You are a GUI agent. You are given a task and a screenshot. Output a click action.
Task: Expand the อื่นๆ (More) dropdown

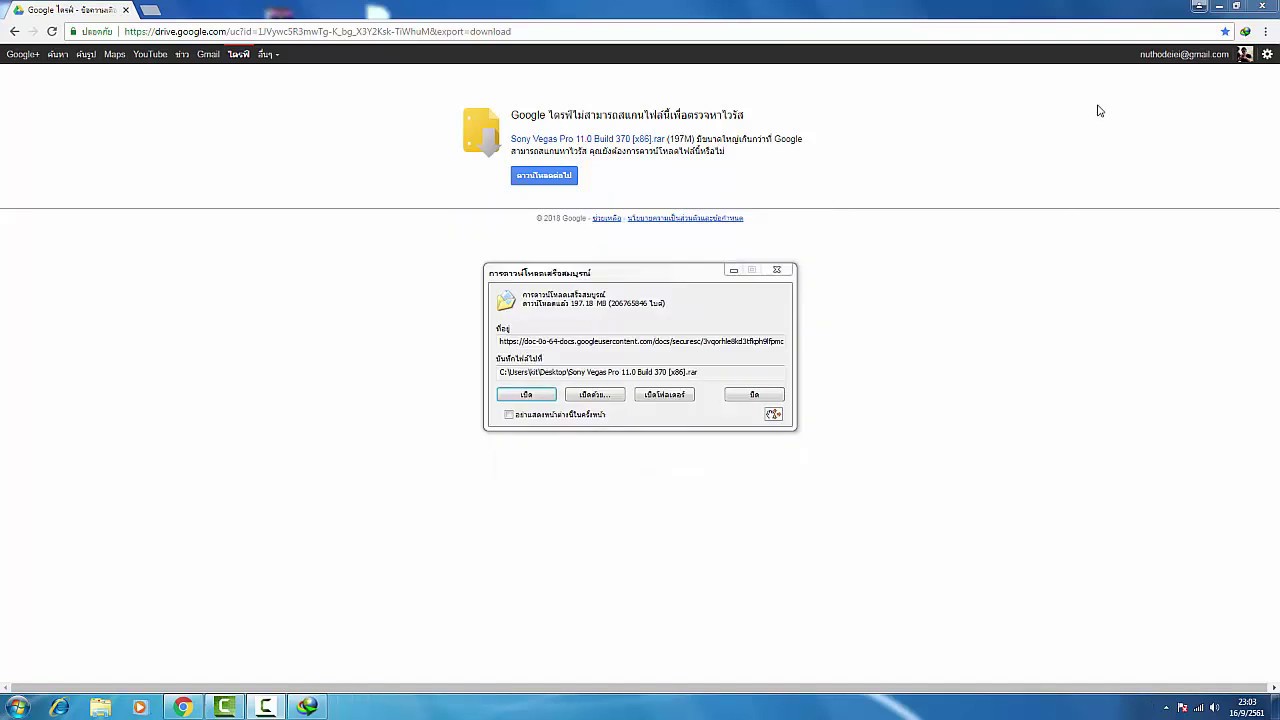click(268, 54)
